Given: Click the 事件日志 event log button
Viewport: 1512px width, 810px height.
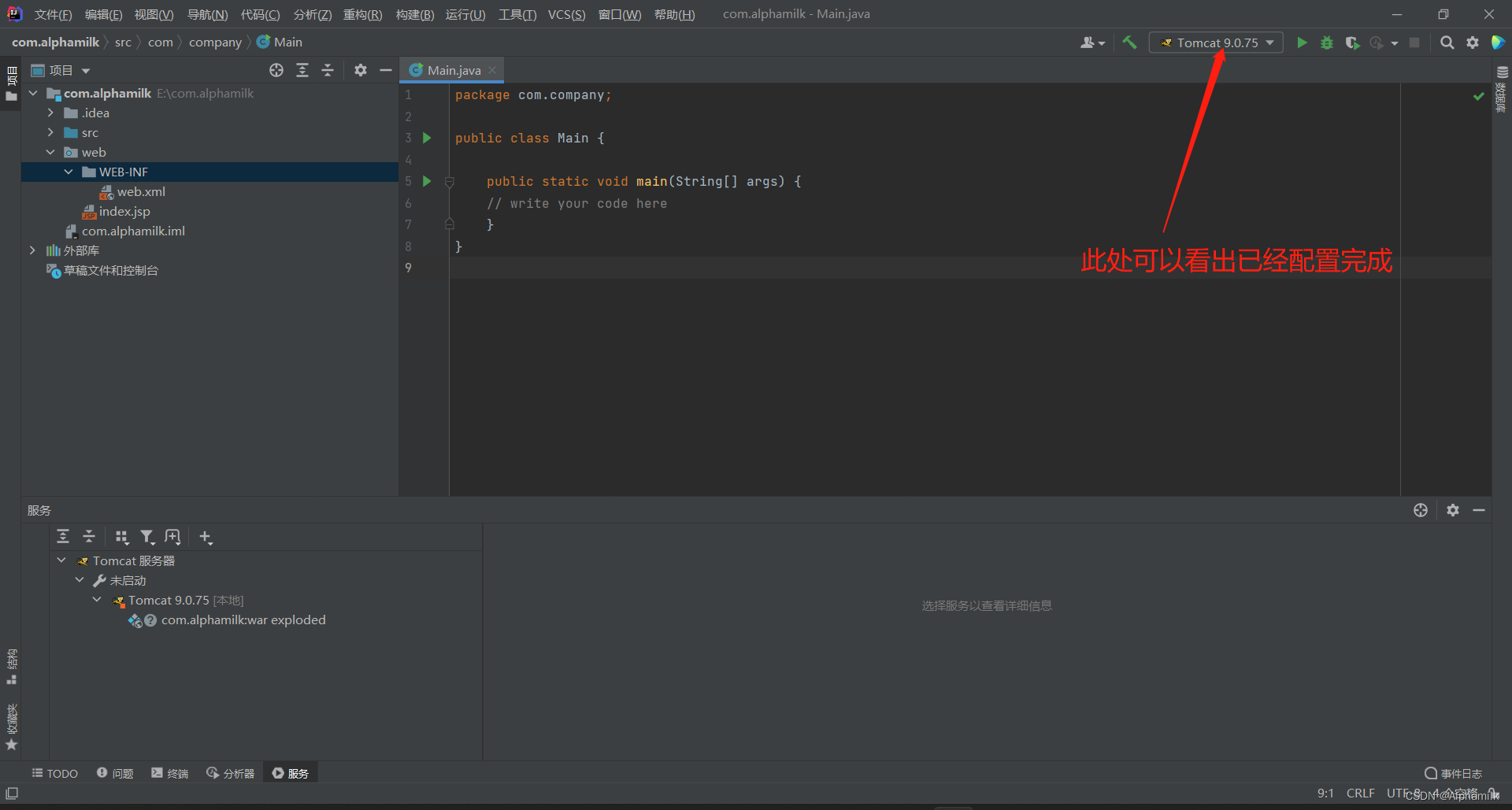Looking at the screenshot, I should point(1454,774).
